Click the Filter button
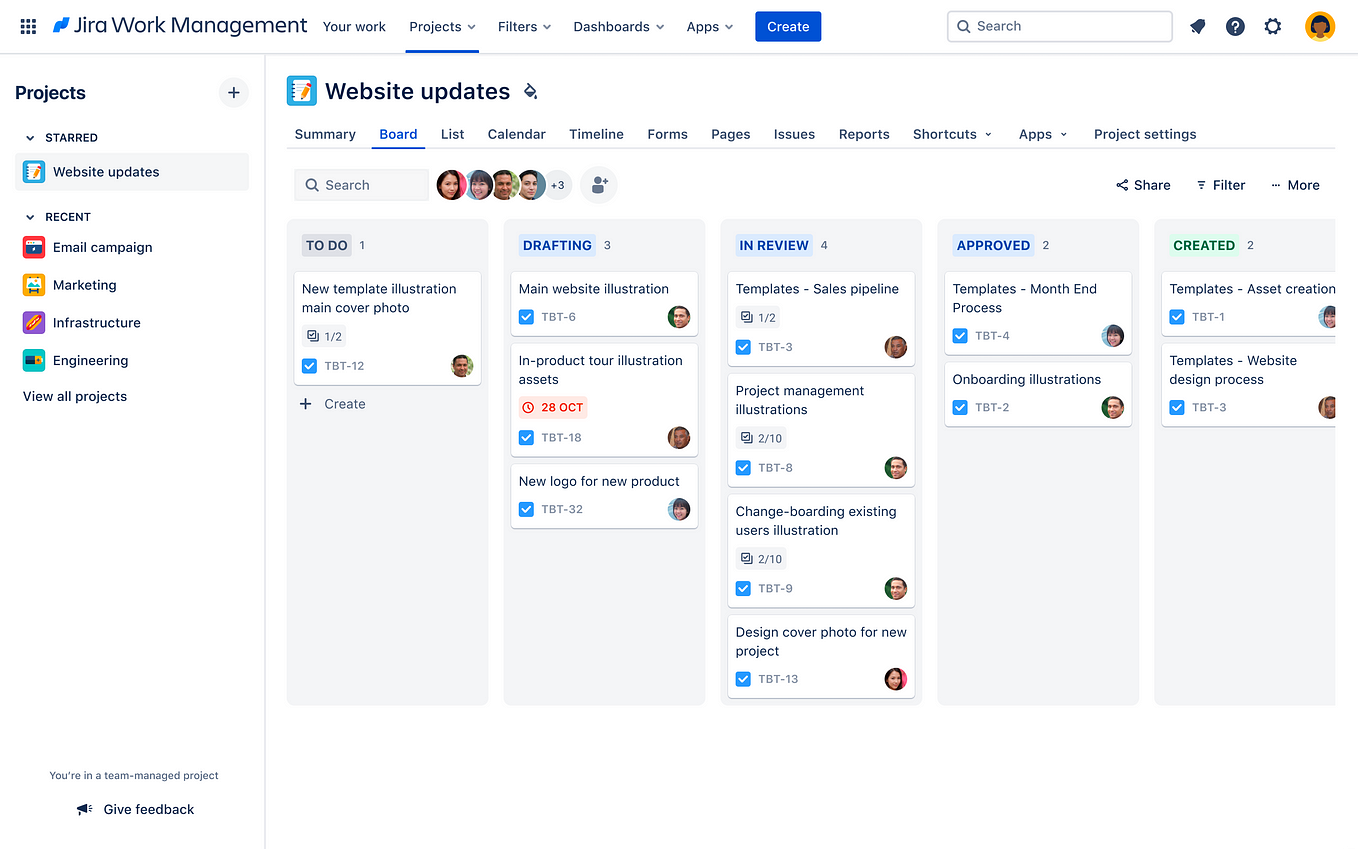This screenshot has width=1358, height=849. (1221, 185)
